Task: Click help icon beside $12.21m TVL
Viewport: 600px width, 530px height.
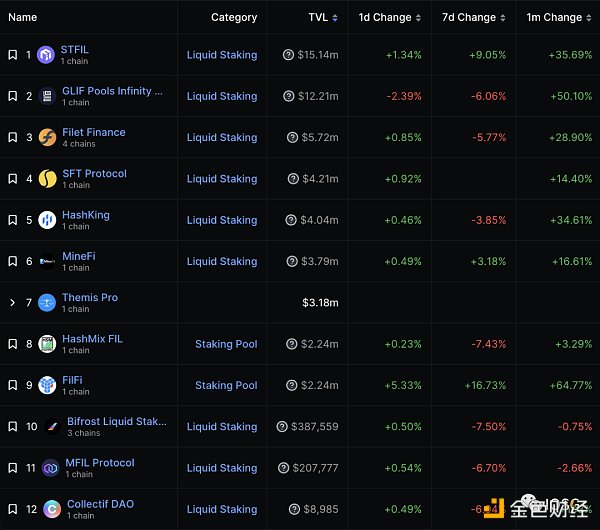Action: pos(289,96)
